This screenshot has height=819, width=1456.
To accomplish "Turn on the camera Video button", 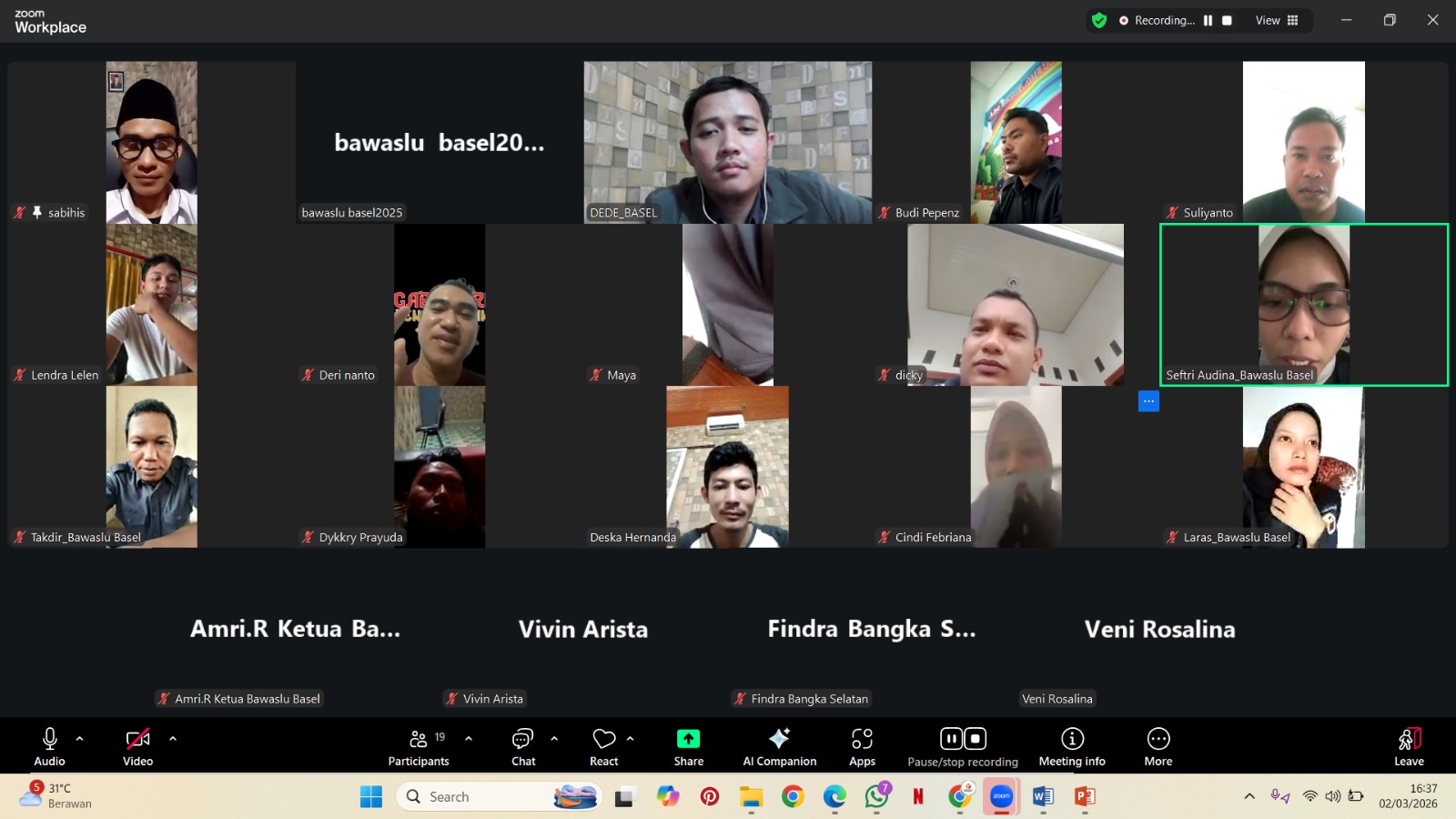I will point(138,746).
